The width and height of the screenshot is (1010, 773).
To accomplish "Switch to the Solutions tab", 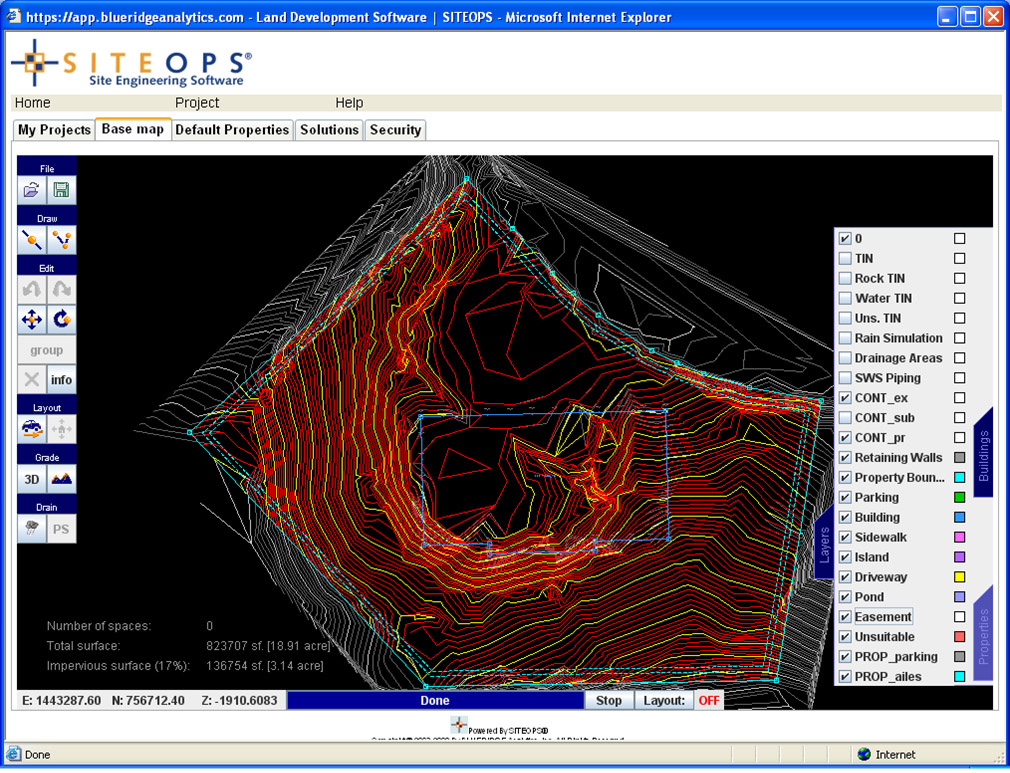I will (x=329, y=130).
